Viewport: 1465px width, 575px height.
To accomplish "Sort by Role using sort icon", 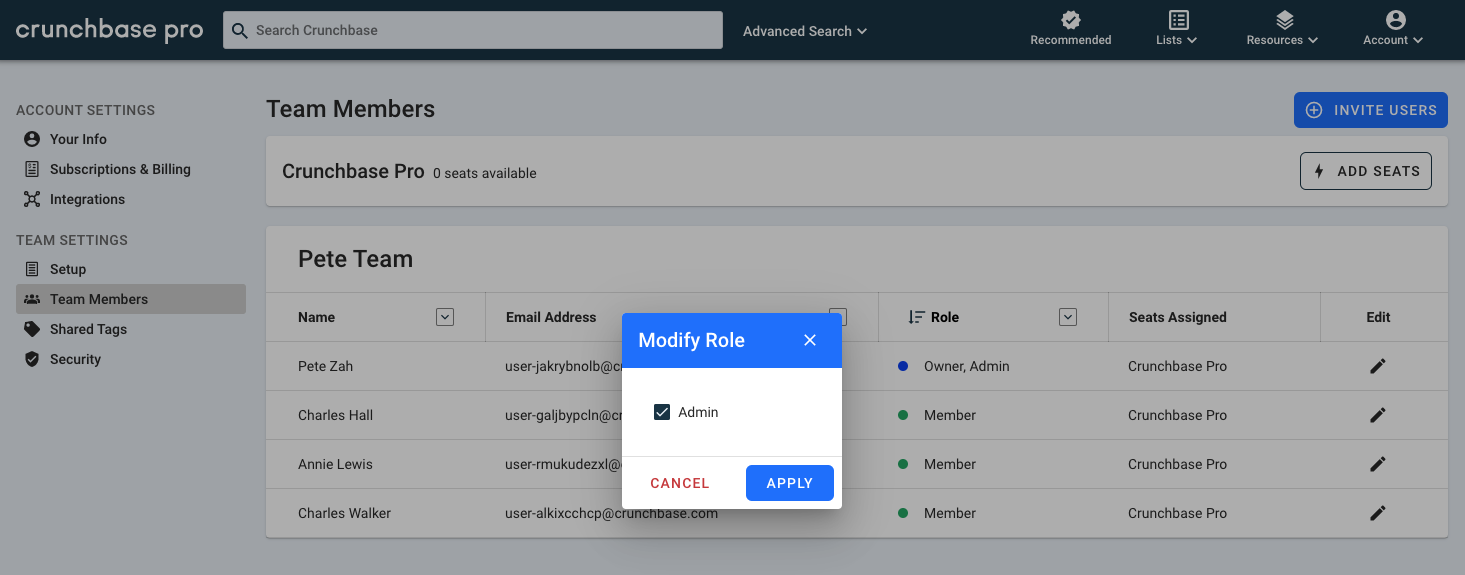I will 916,317.
